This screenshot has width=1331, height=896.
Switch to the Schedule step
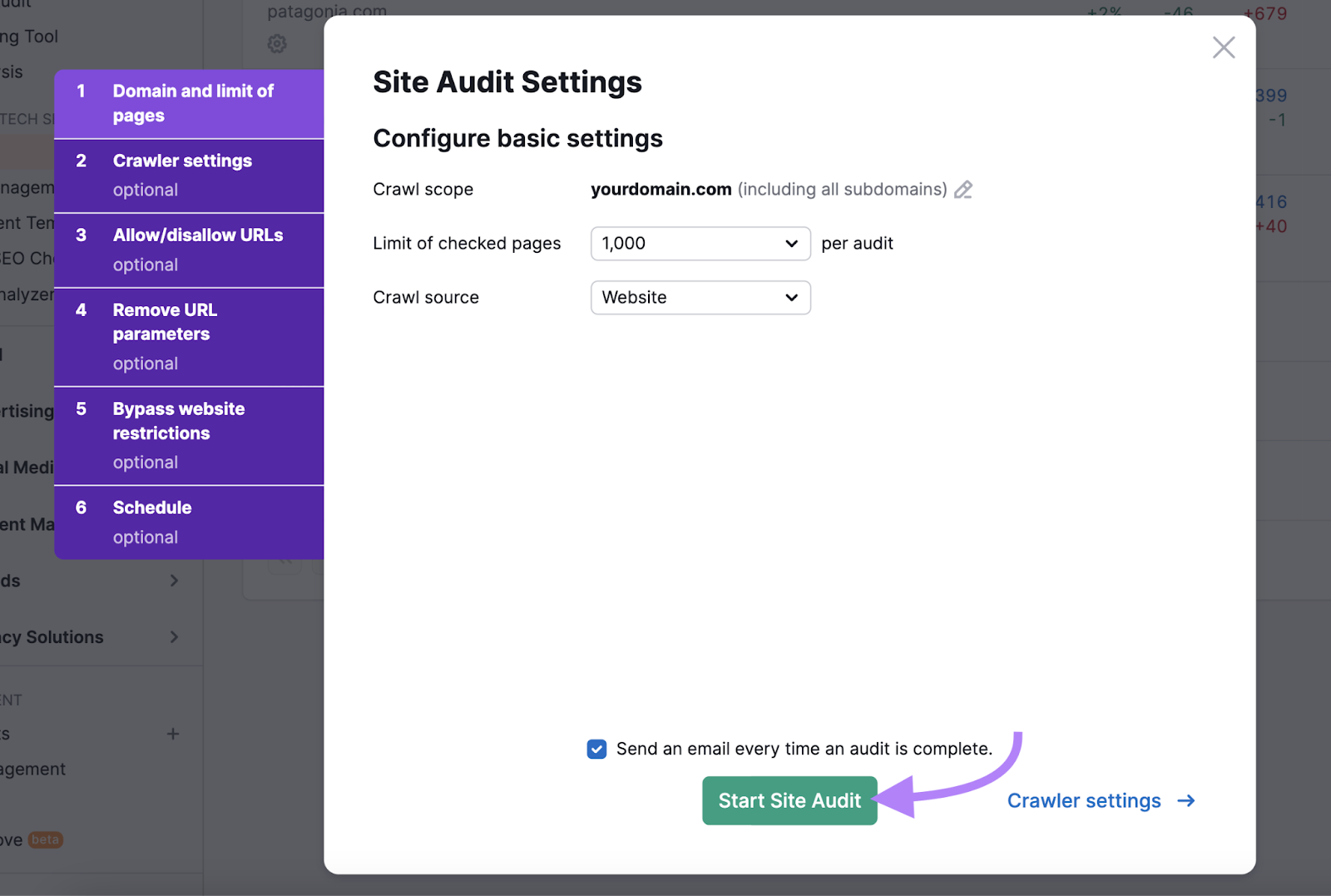coord(189,519)
